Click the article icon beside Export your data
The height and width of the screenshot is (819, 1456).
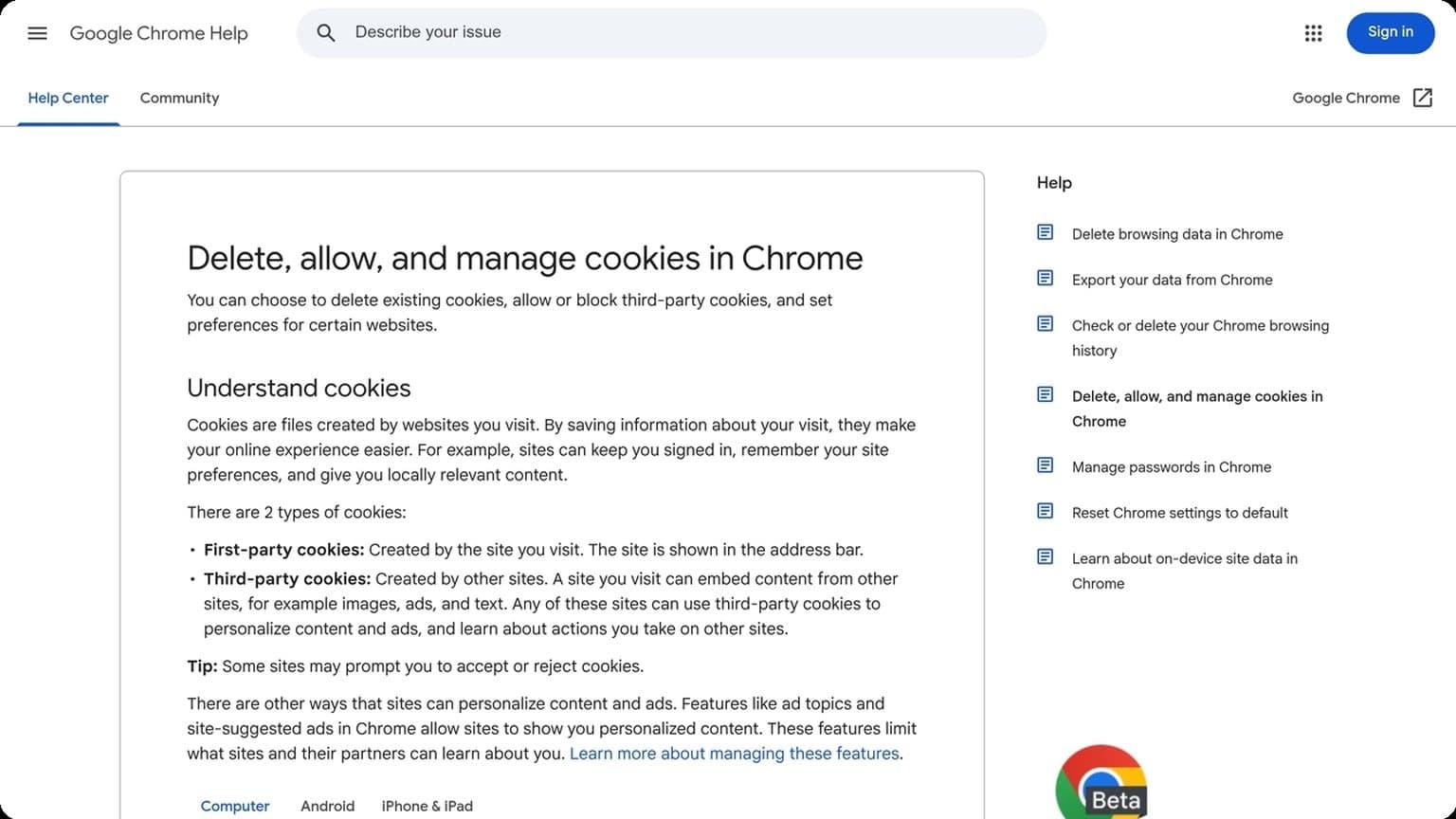pyautogui.click(x=1045, y=277)
